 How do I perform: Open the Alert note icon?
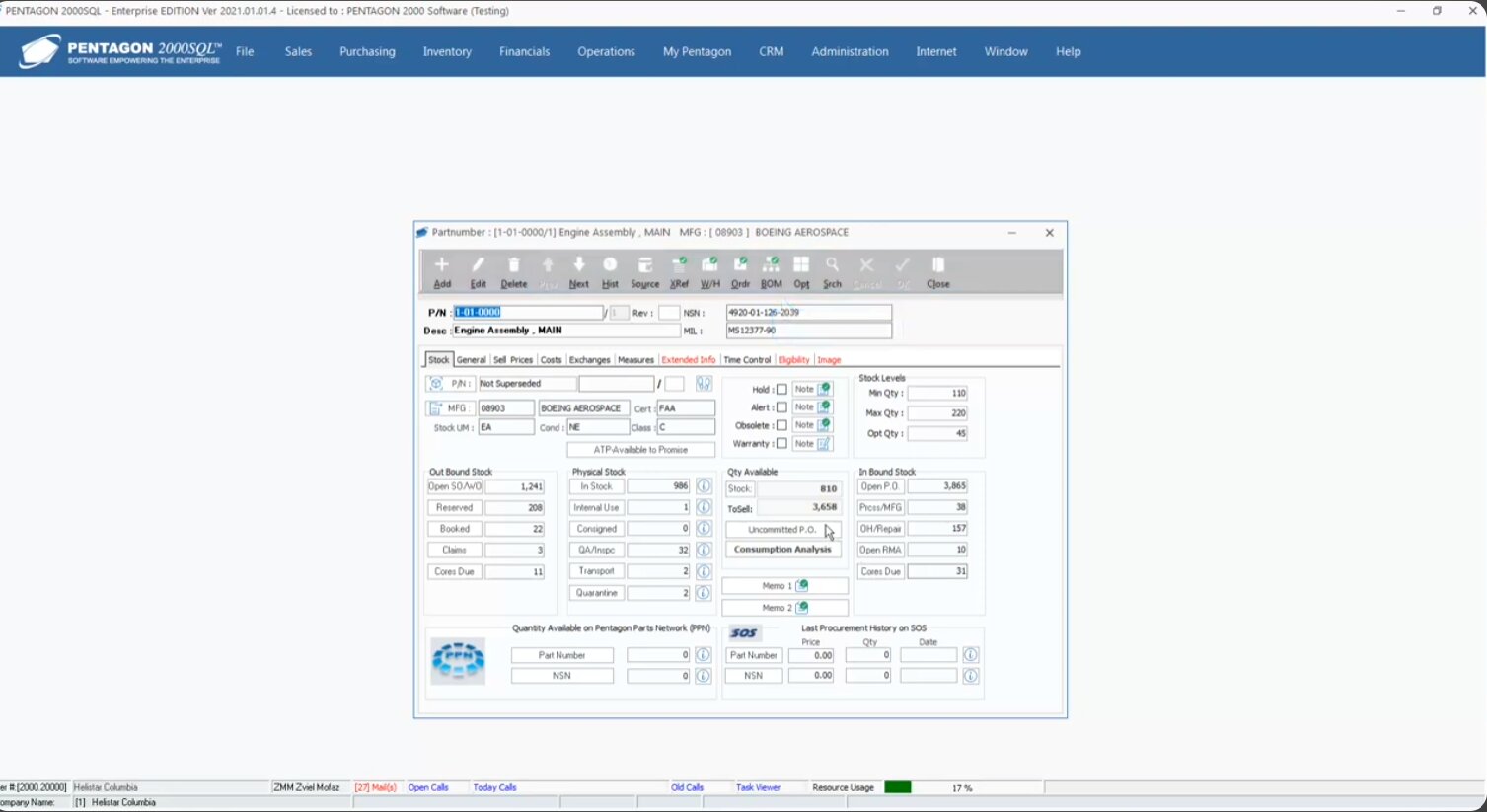[825, 406]
